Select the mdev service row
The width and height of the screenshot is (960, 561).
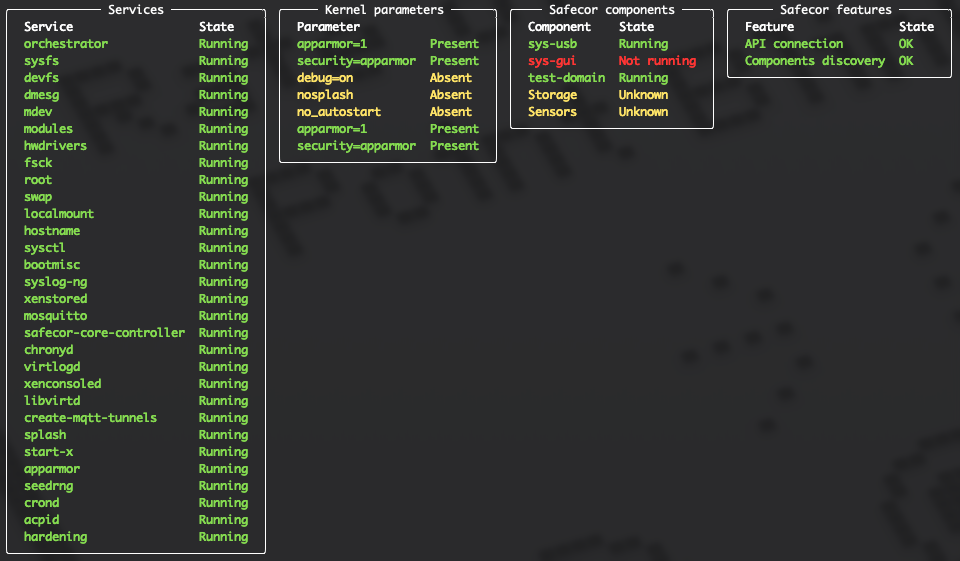point(136,112)
